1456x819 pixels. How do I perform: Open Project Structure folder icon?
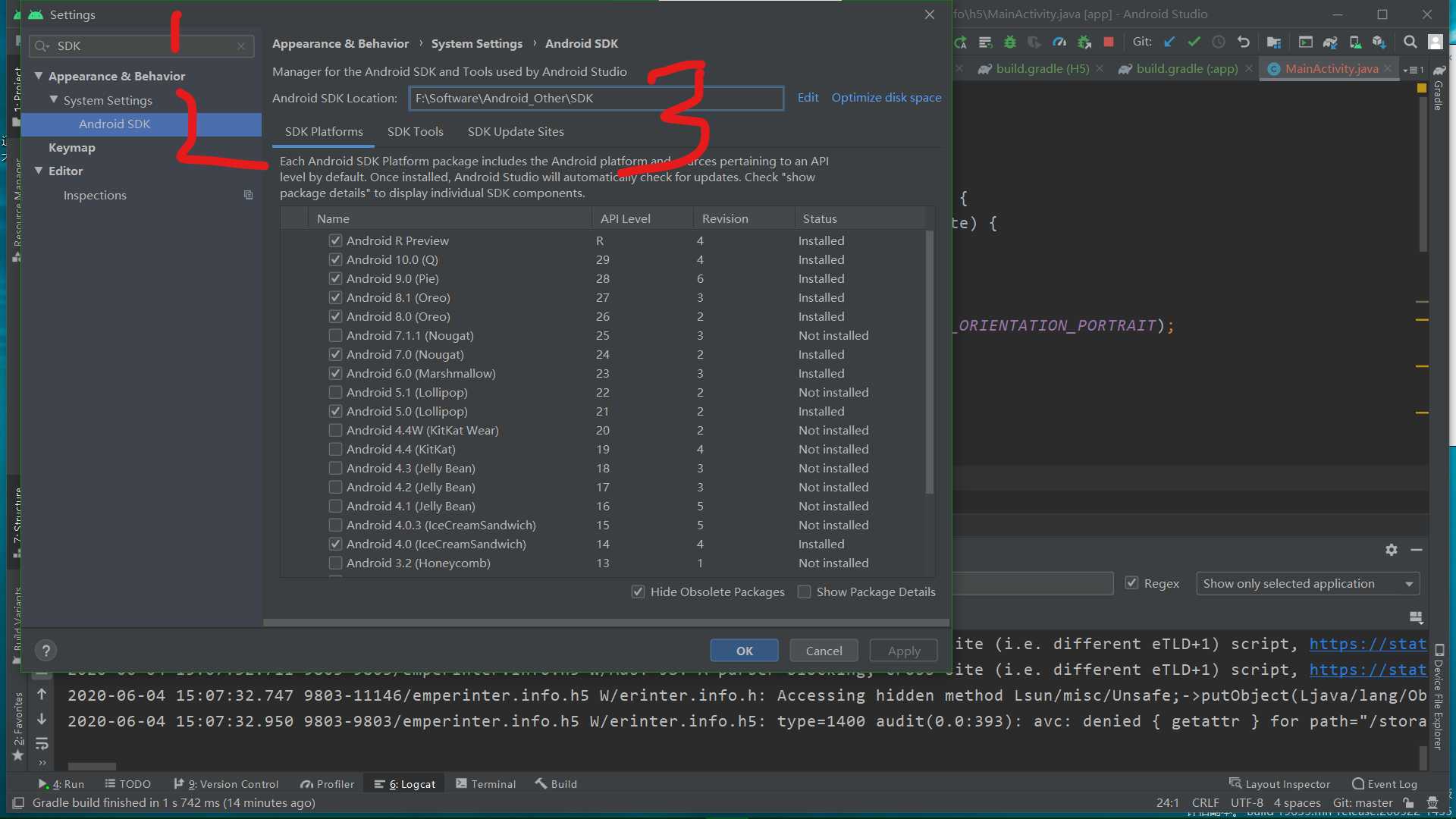tap(1274, 42)
